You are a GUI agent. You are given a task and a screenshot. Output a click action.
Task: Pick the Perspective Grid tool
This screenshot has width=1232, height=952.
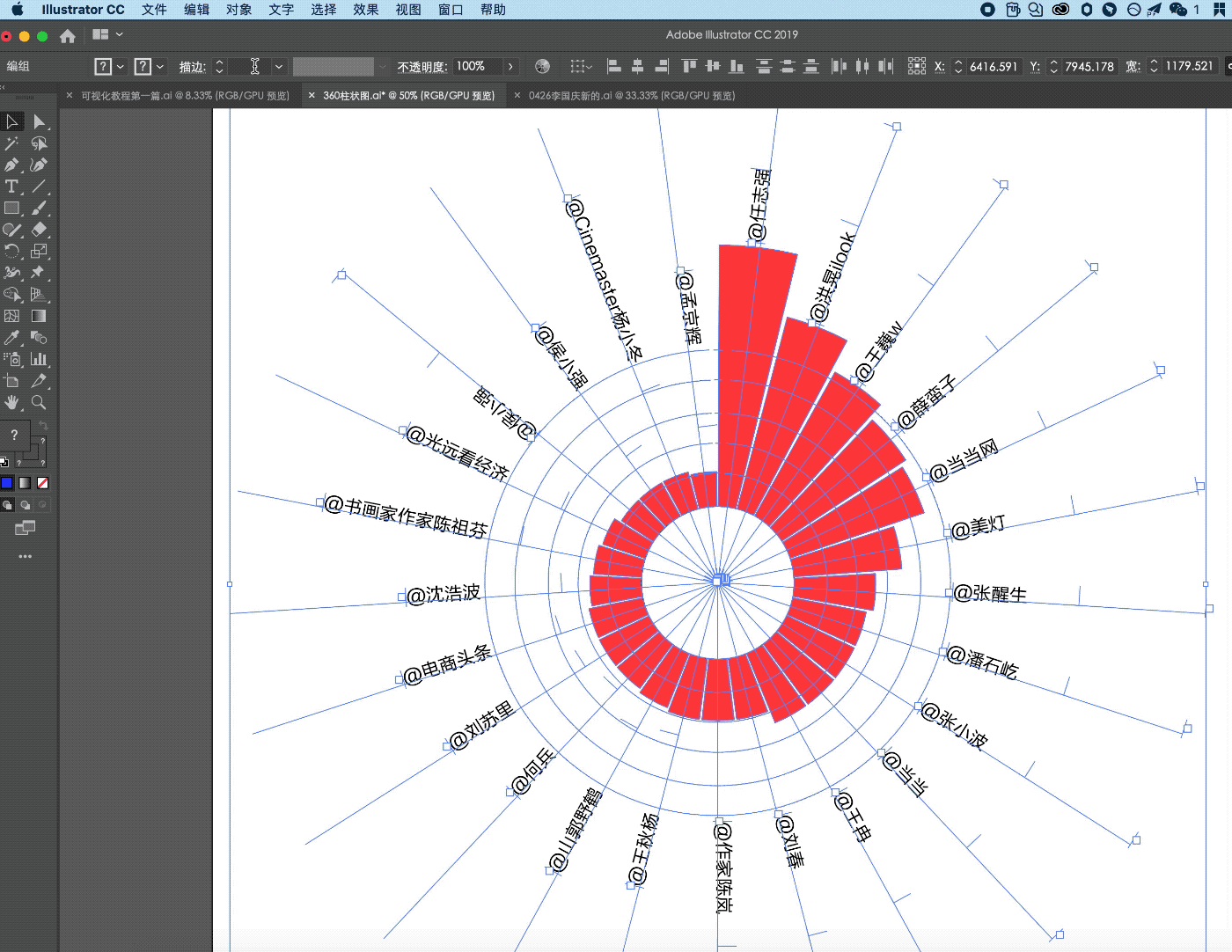[39, 295]
